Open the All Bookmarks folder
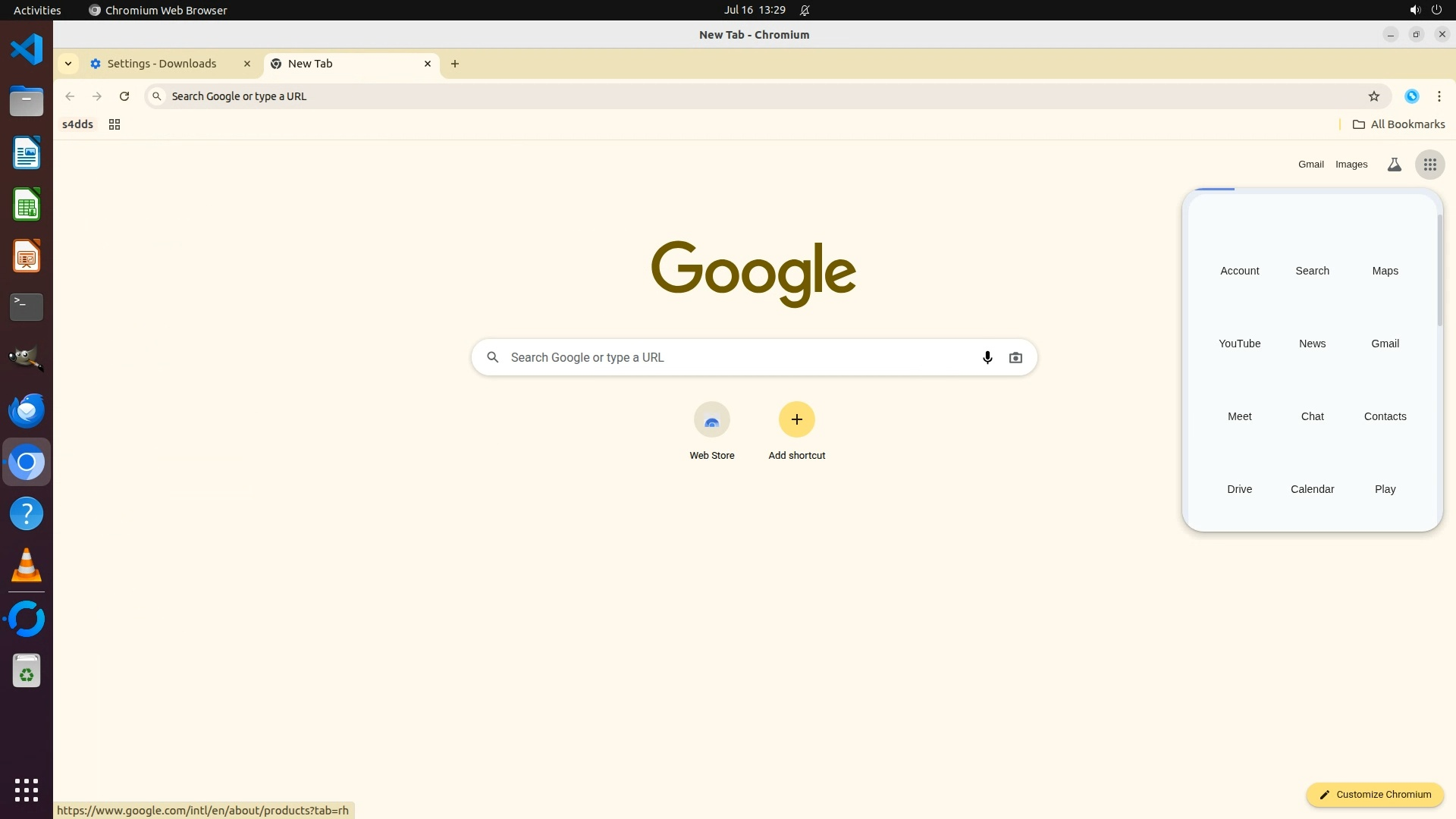The height and width of the screenshot is (819, 1456). click(x=1398, y=124)
